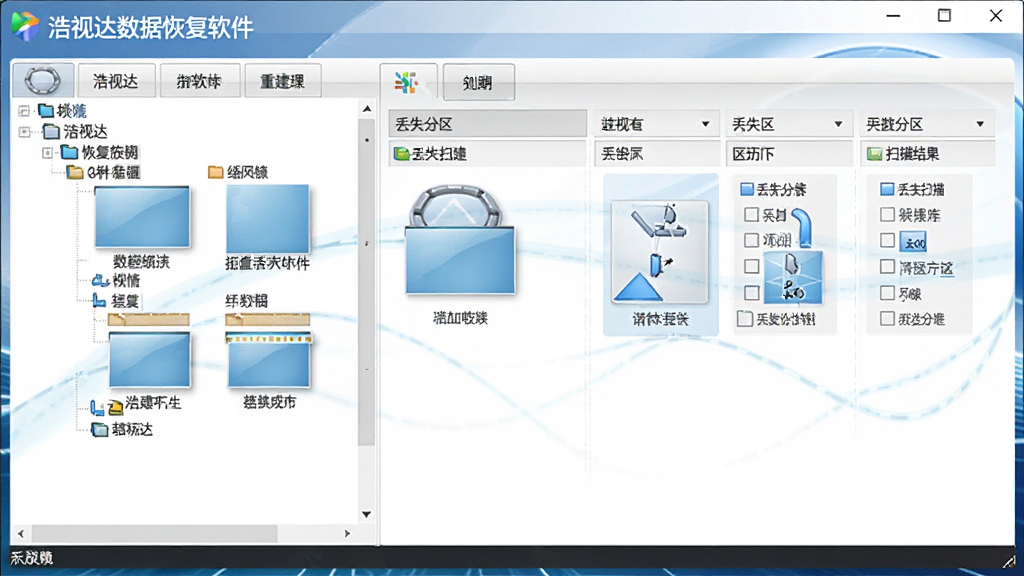Switch to the 浩视达 tab

click(x=116, y=81)
